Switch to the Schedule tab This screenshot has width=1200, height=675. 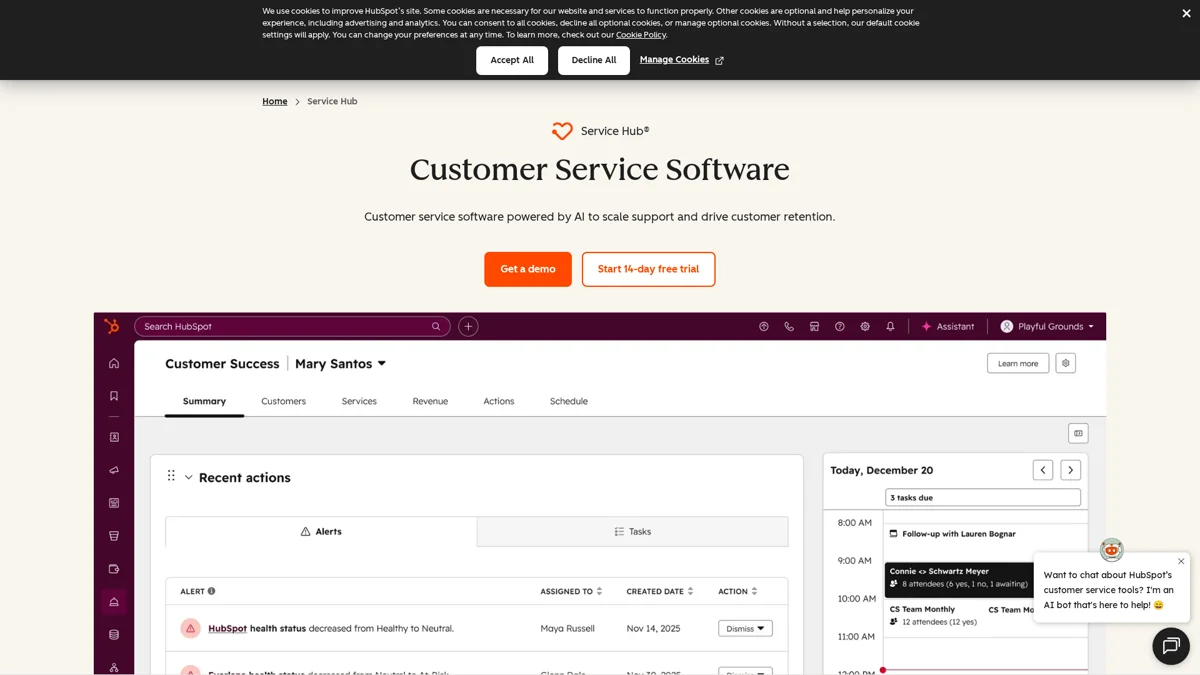pyautogui.click(x=569, y=401)
